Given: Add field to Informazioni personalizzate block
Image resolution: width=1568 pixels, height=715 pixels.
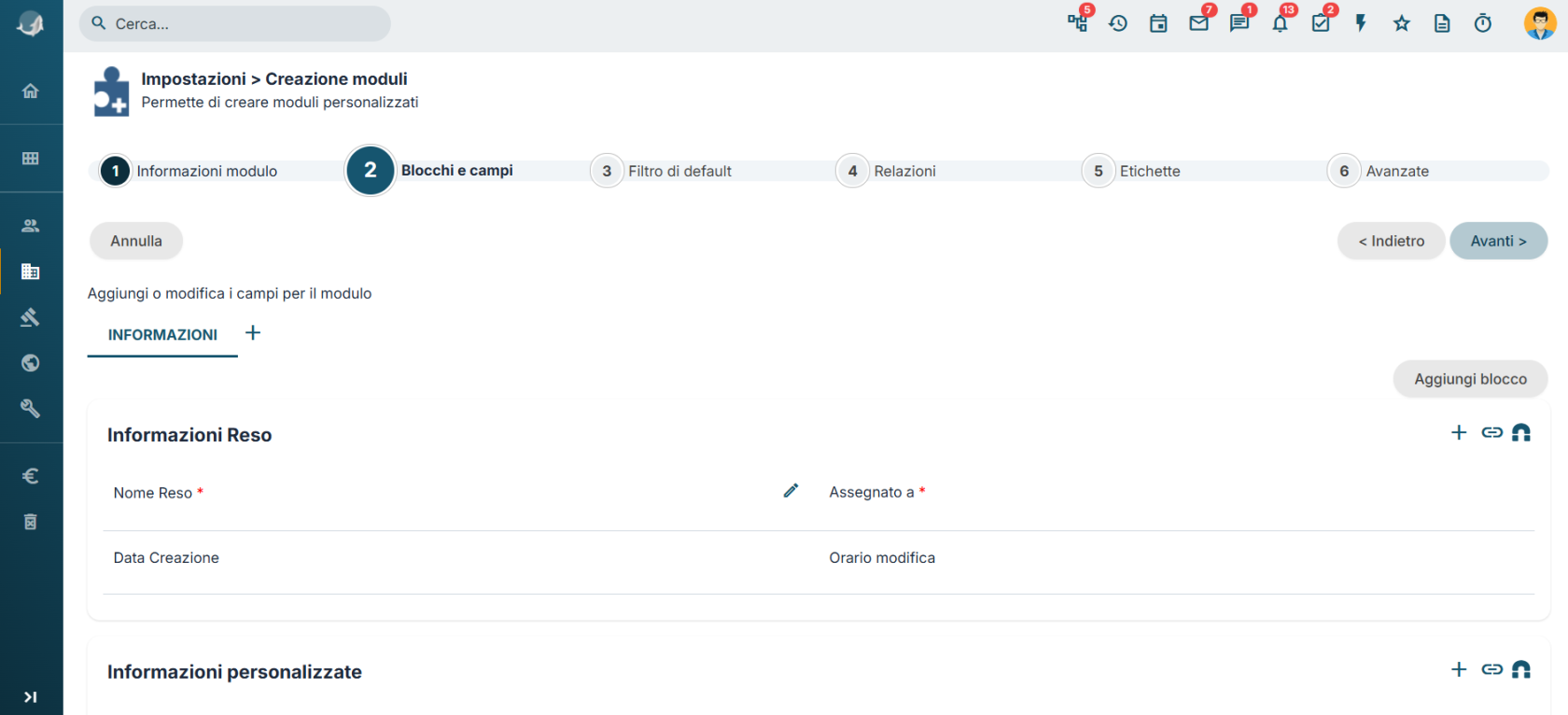Looking at the screenshot, I should point(1459,669).
